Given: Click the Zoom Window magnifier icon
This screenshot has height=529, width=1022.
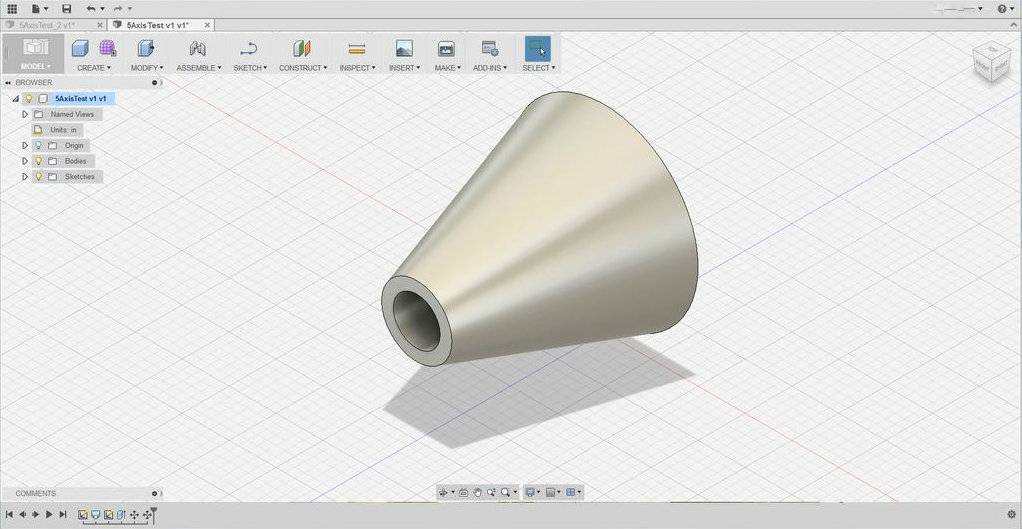Looking at the screenshot, I should coord(505,493).
